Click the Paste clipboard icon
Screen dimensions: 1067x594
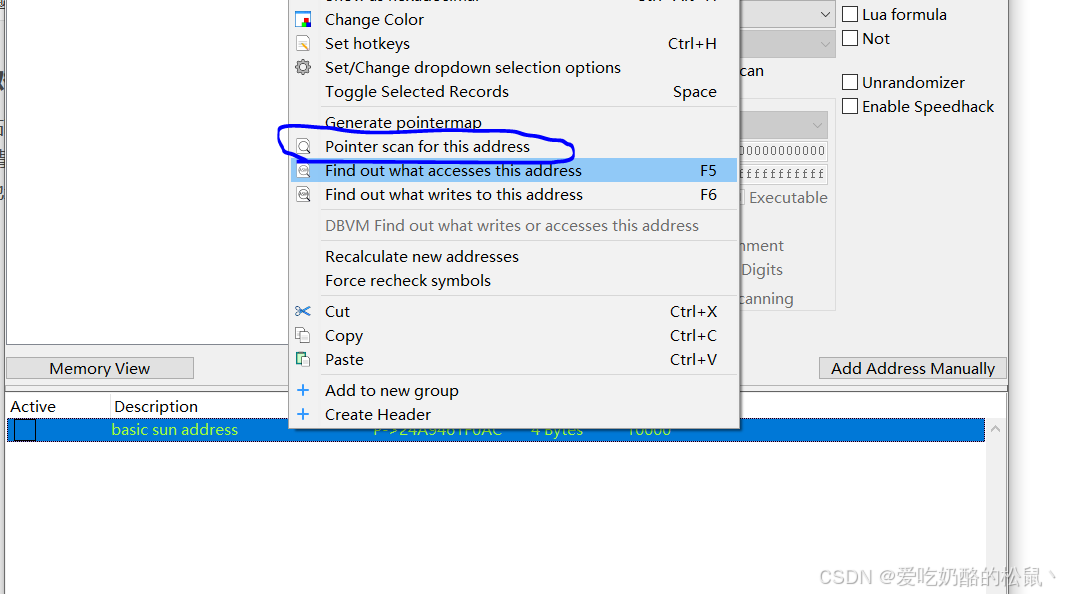click(303, 359)
